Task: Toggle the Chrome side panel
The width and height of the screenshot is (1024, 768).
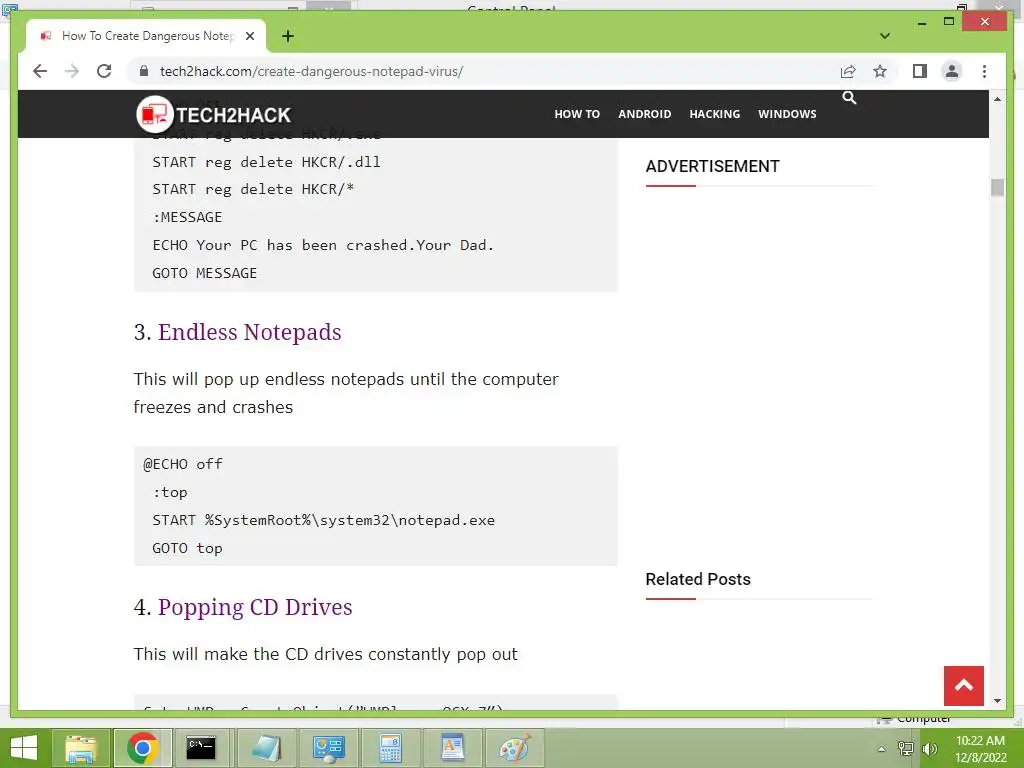Action: (920, 71)
